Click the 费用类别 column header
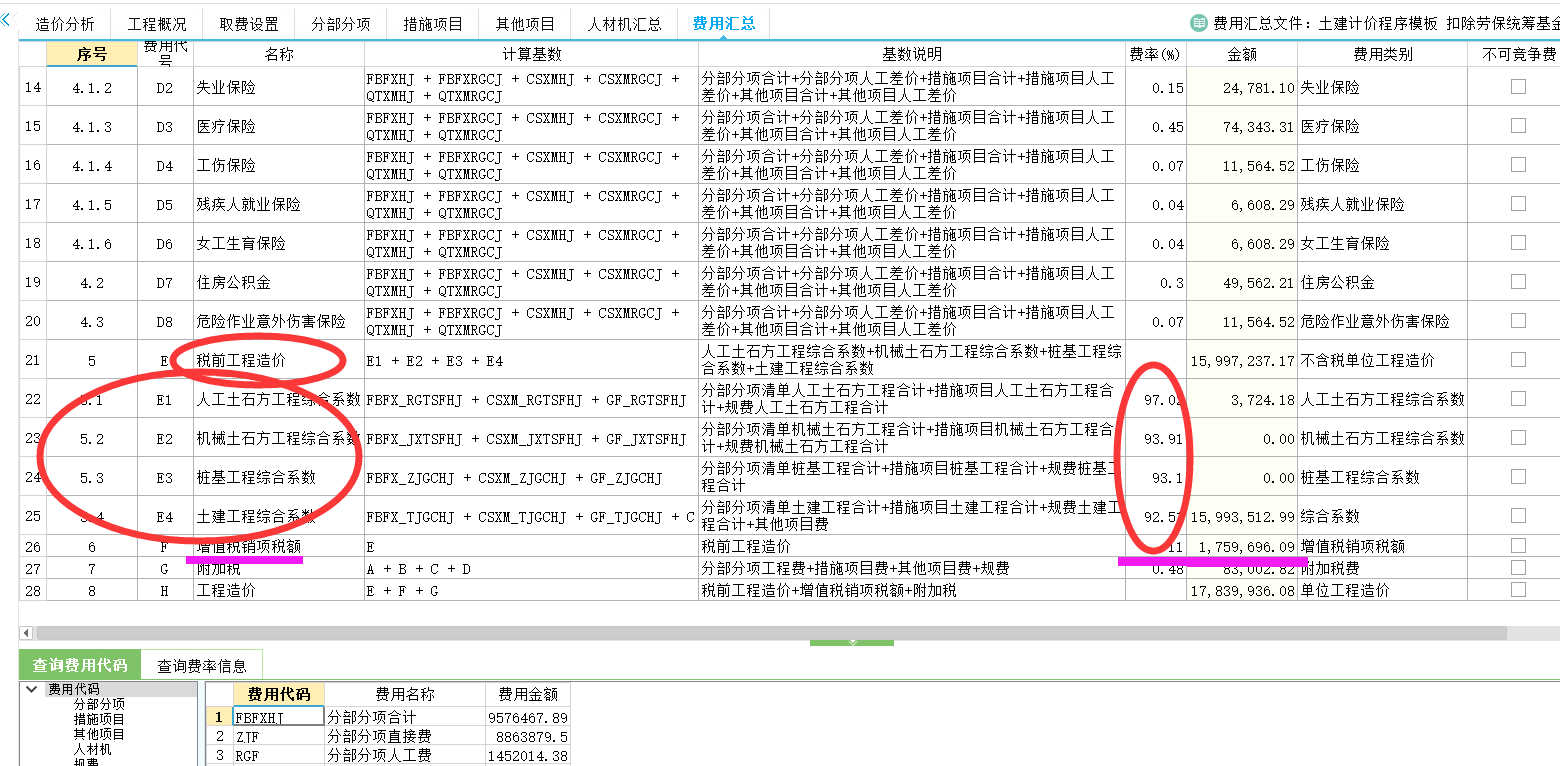Viewport: 1560px width, 766px height. click(1382, 54)
